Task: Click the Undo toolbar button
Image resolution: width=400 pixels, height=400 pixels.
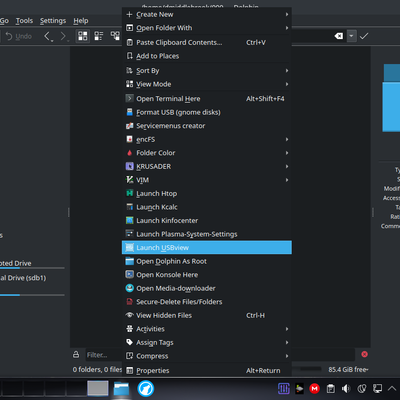Action: tap(19, 36)
